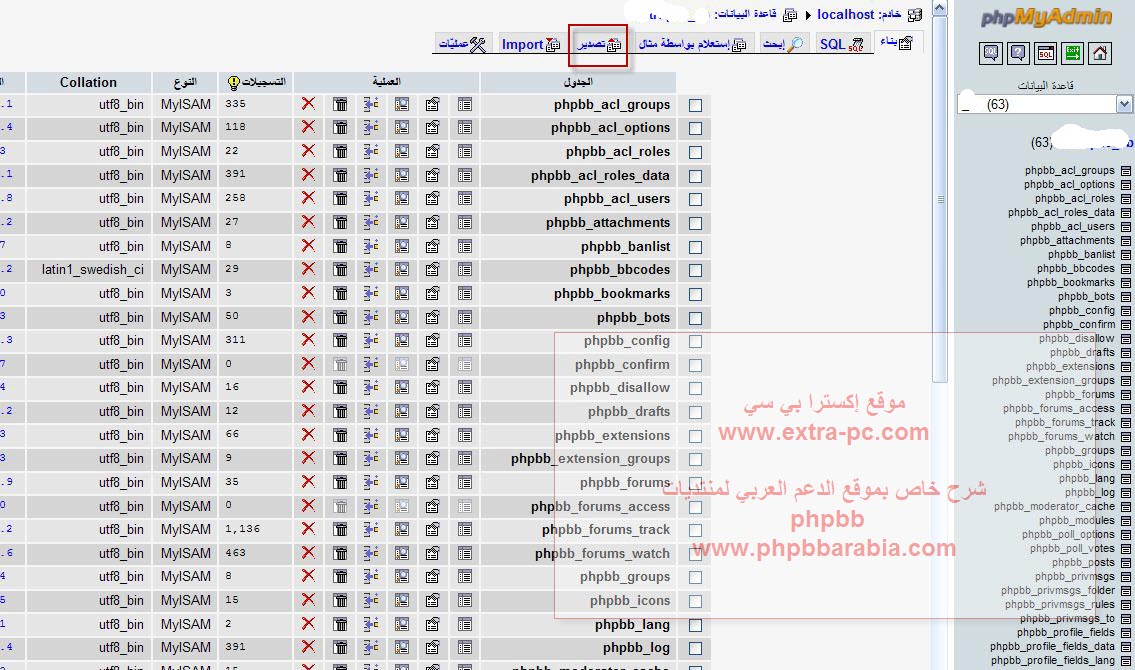Image resolution: width=1135 pixels, height=670 pixels.
Task: Click the 1,136 records value
Action: pos(242,529)
